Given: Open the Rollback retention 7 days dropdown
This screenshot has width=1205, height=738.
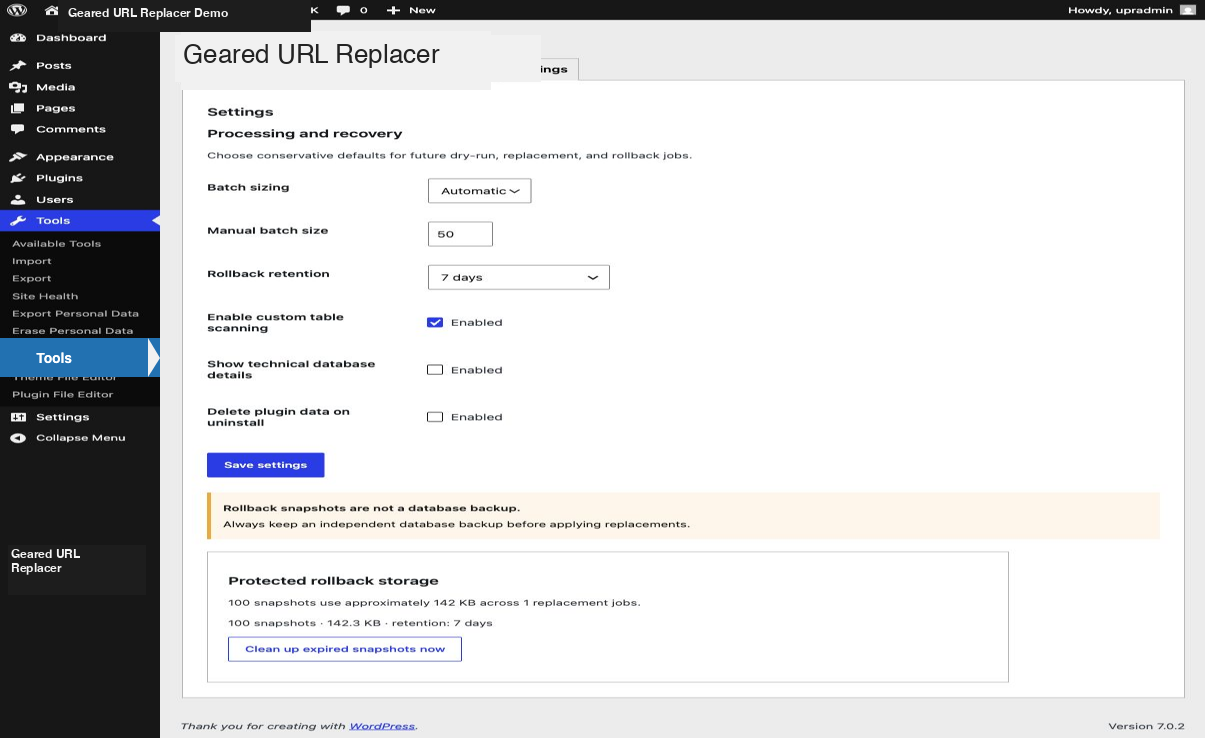Looking at the screenshot, I should pos(518,277).
